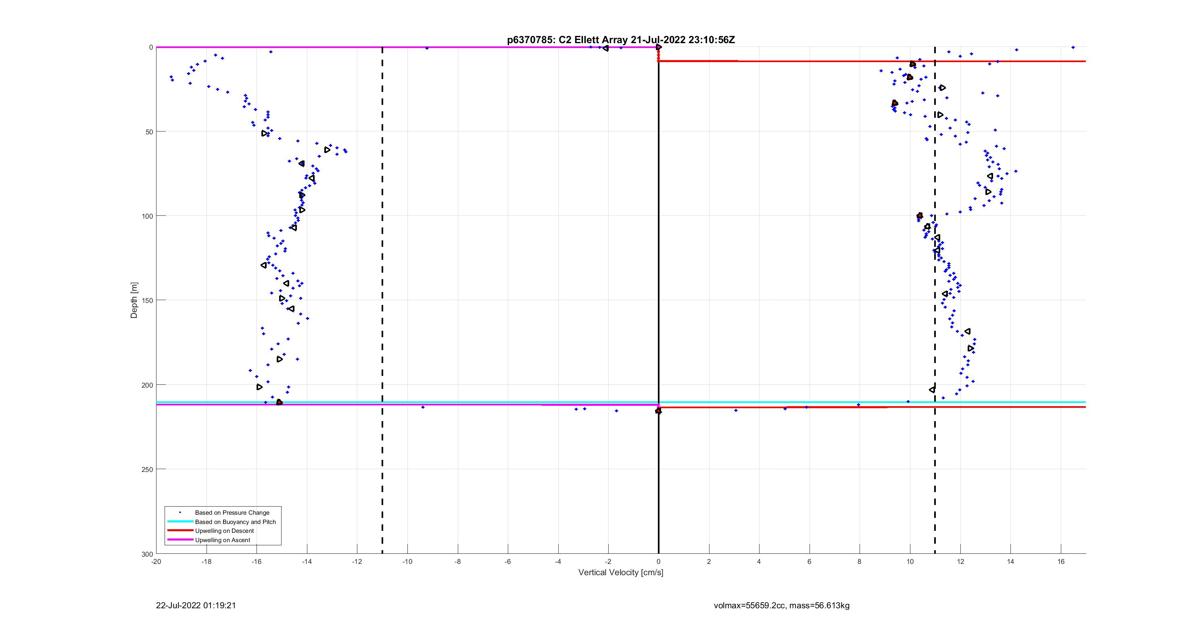Click the solid black vertical line at zero velocity
The height and width of the screenshot is (622, 1200).
tap(659, 300)
